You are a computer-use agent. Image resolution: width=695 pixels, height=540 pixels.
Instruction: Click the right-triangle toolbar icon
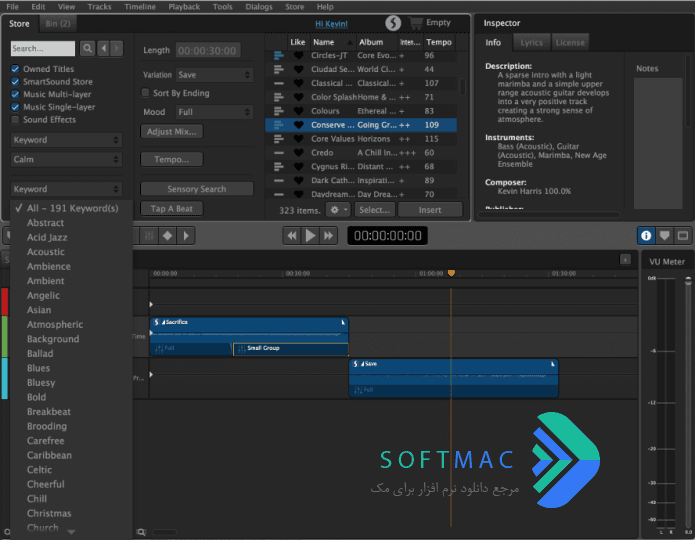point(186,235)
